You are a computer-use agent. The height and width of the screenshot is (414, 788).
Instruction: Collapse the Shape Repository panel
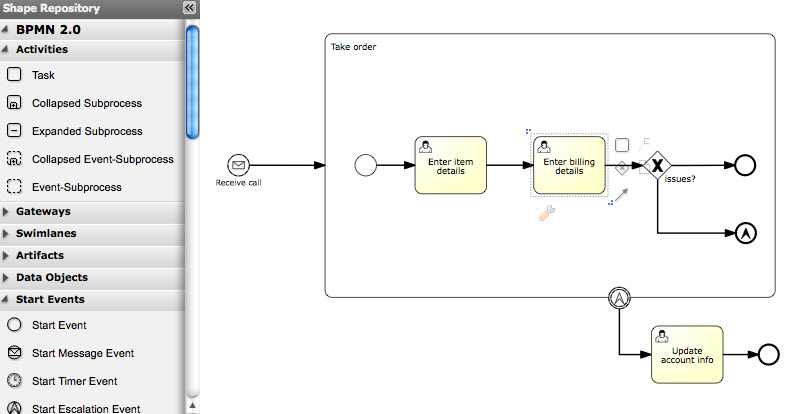pos(189,8)
